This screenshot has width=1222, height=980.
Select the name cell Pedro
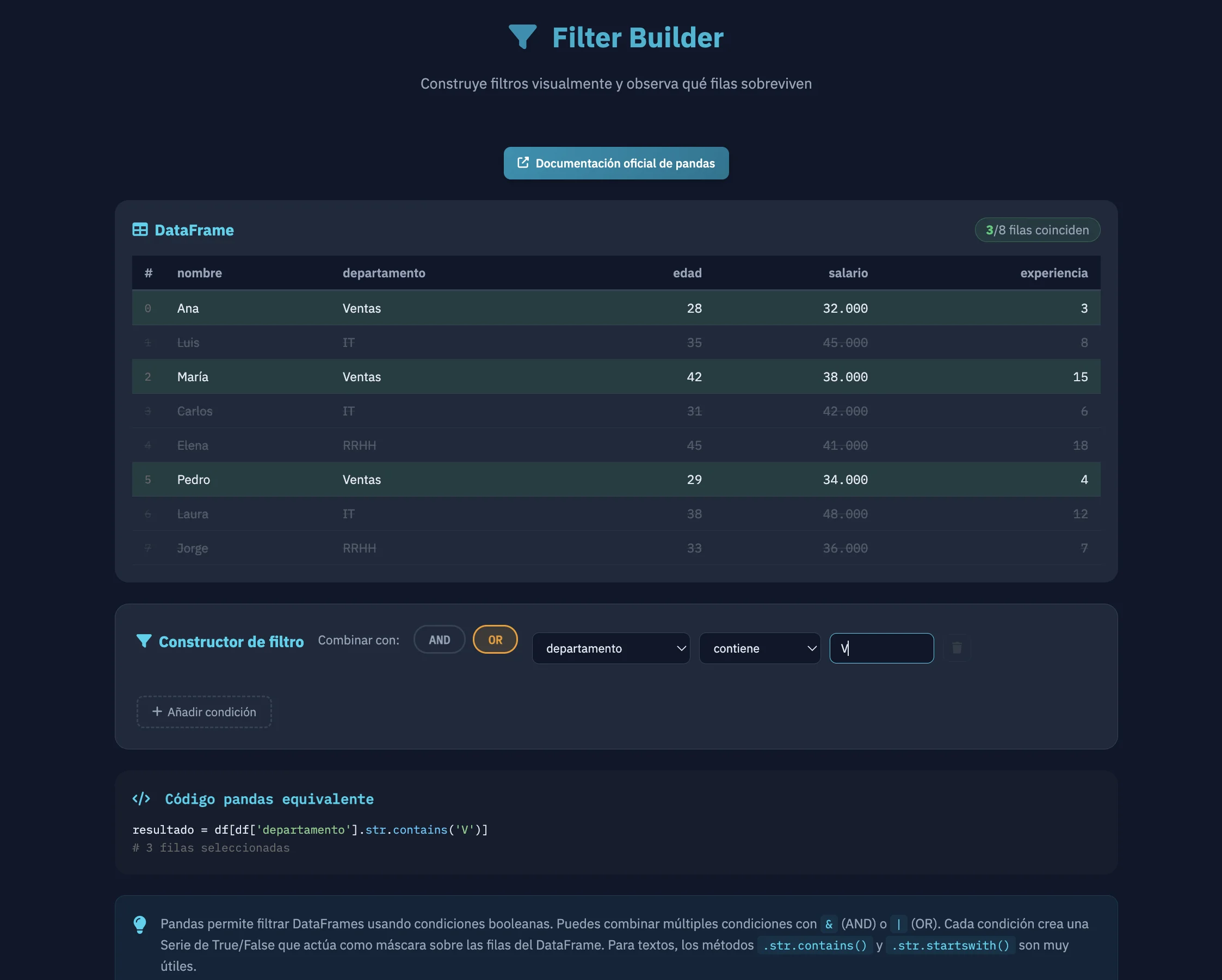click(x=193, y=479)
